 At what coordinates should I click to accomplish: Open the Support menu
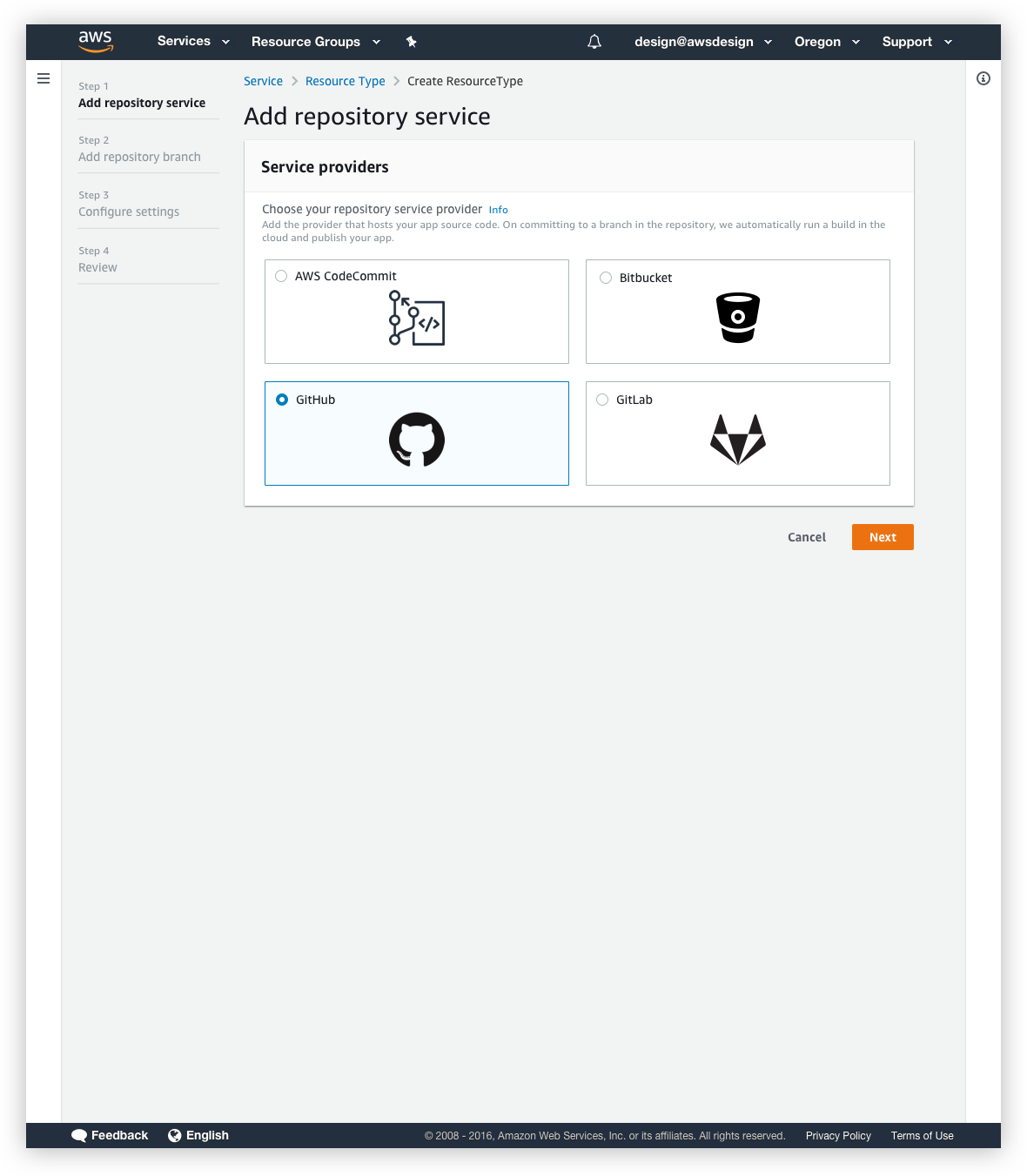pyautogui.click(x=907, y=42)
